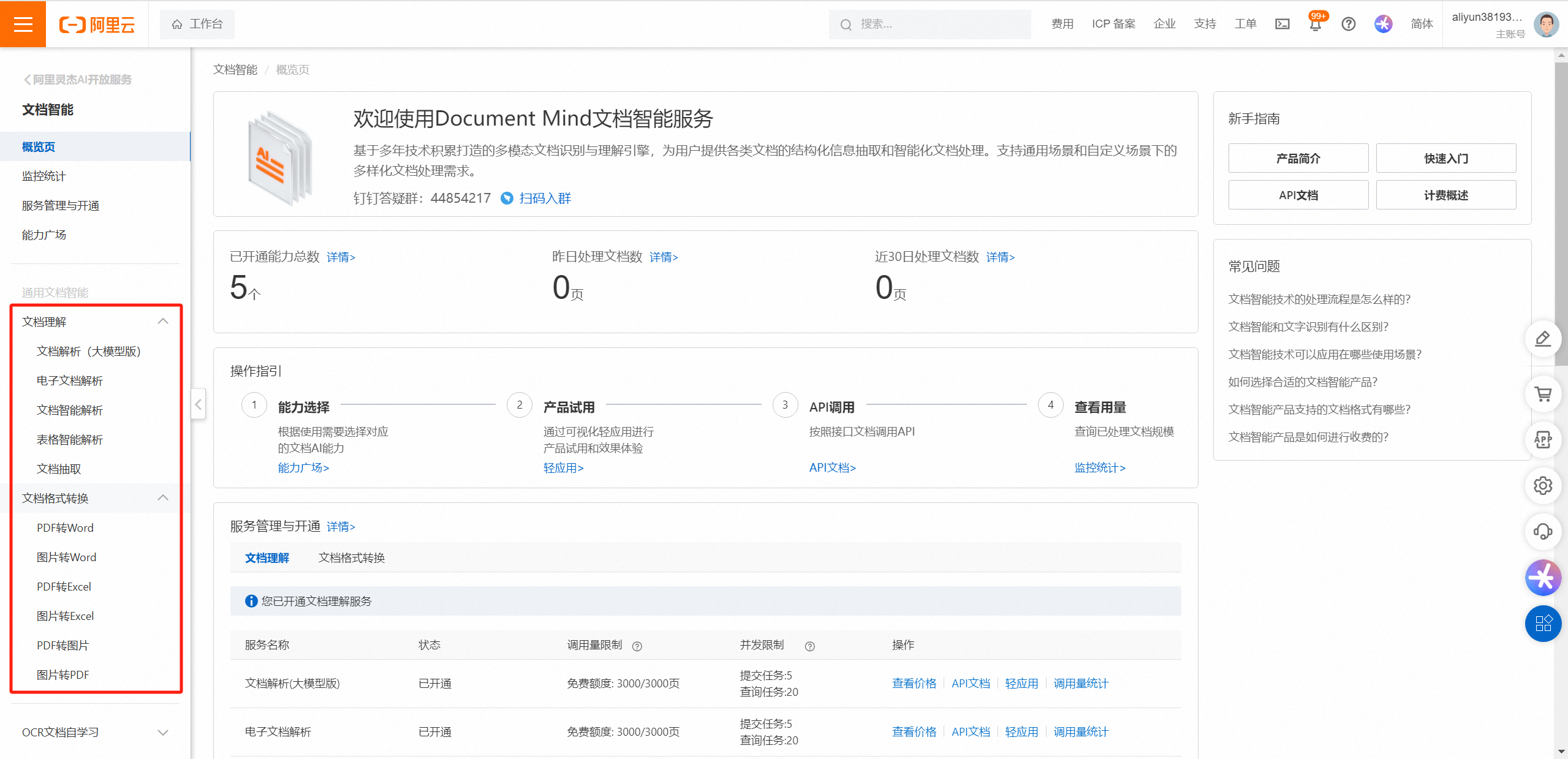Open the 企业 menu
The image size is (1568, 759).
click(x=1164, y=24)
